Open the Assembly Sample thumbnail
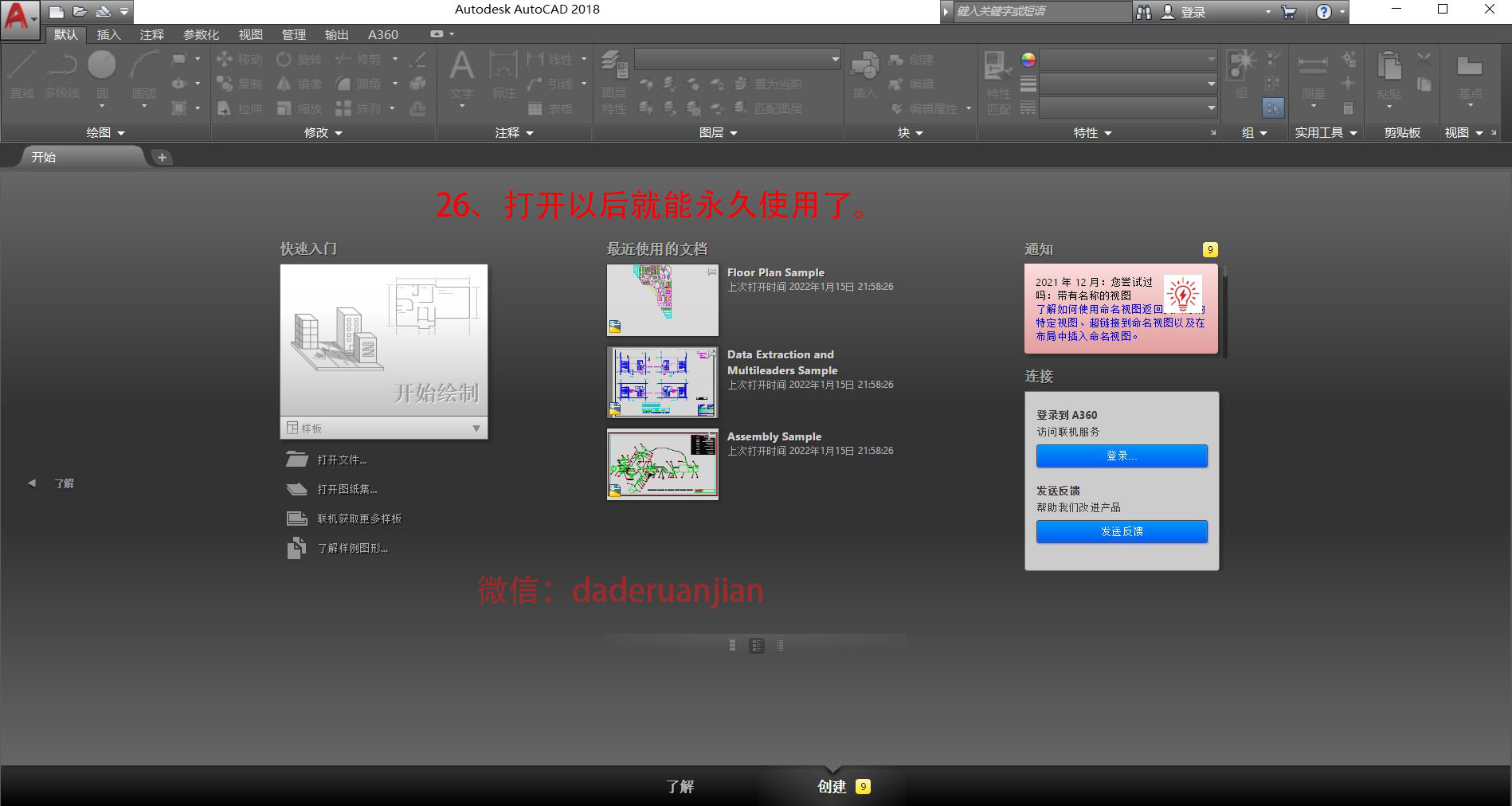The width and height of the screenshot is (1512, 806). point(662,464)
